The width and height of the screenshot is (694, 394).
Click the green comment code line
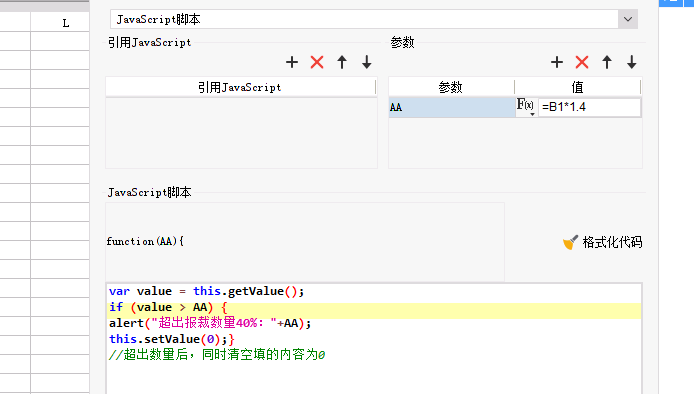pos(217,355)
